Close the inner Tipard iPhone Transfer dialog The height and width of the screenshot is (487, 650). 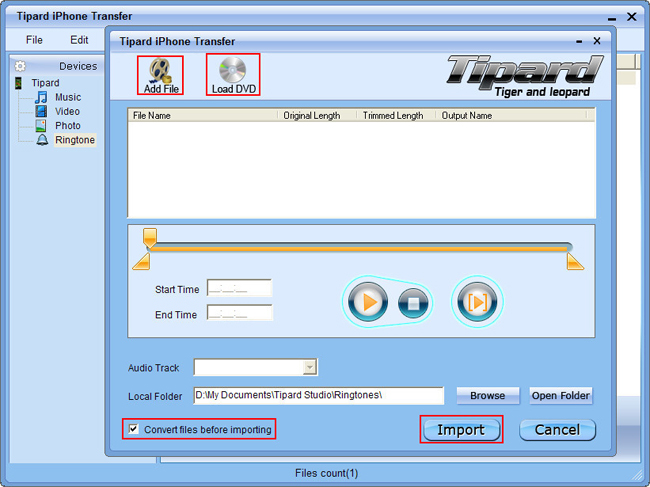point(597,41)
